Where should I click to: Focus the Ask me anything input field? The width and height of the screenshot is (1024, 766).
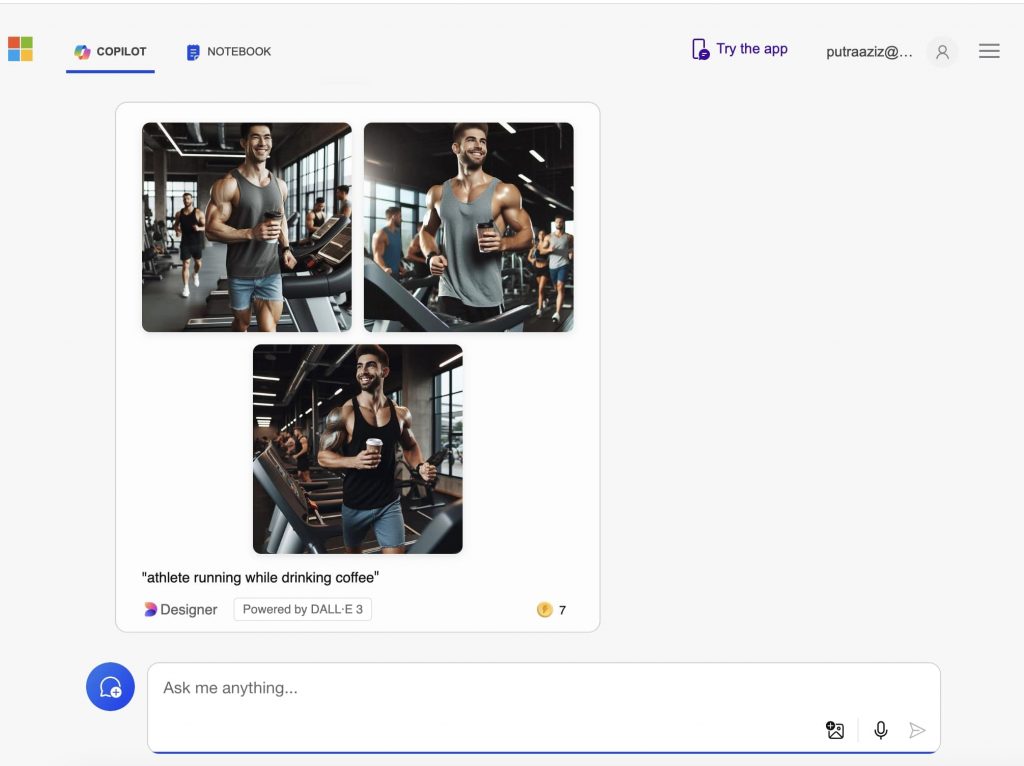coord(543,707)
